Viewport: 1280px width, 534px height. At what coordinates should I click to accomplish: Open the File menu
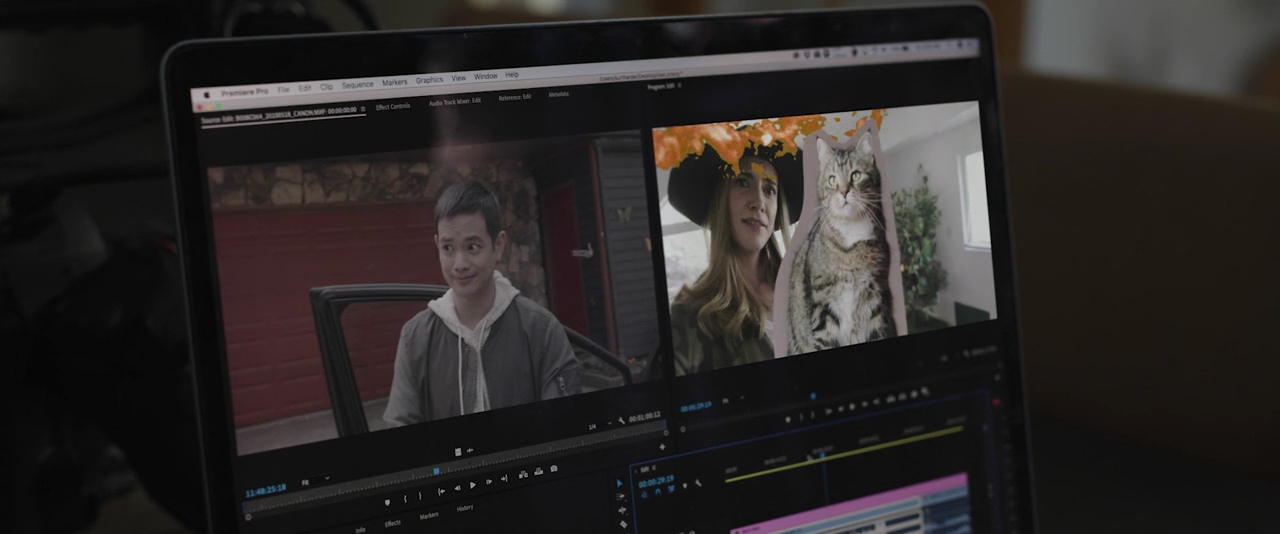tap(283, 89)
